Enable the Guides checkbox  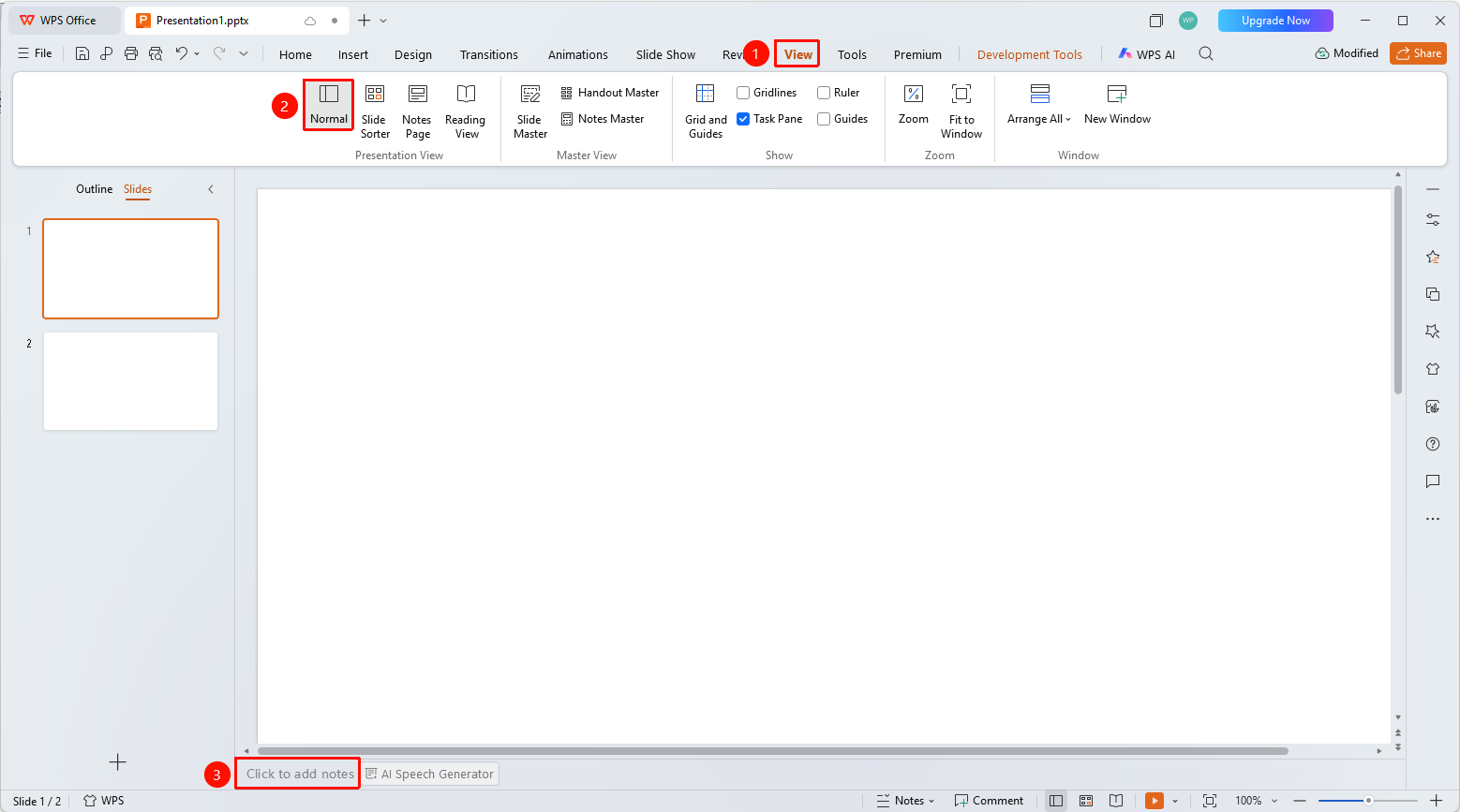(824, 119)
